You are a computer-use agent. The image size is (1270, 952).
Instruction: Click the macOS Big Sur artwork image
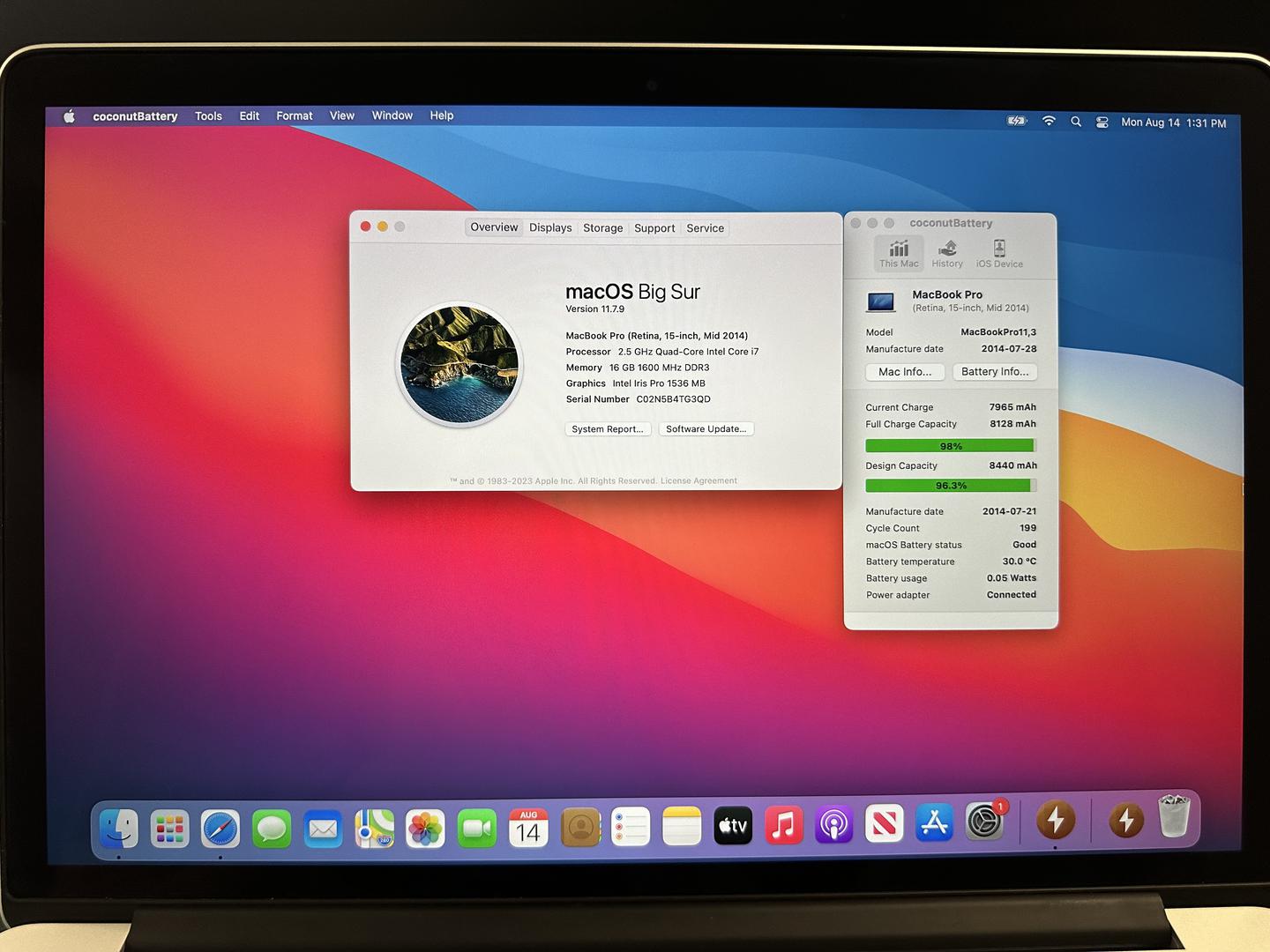pos(459,364)
